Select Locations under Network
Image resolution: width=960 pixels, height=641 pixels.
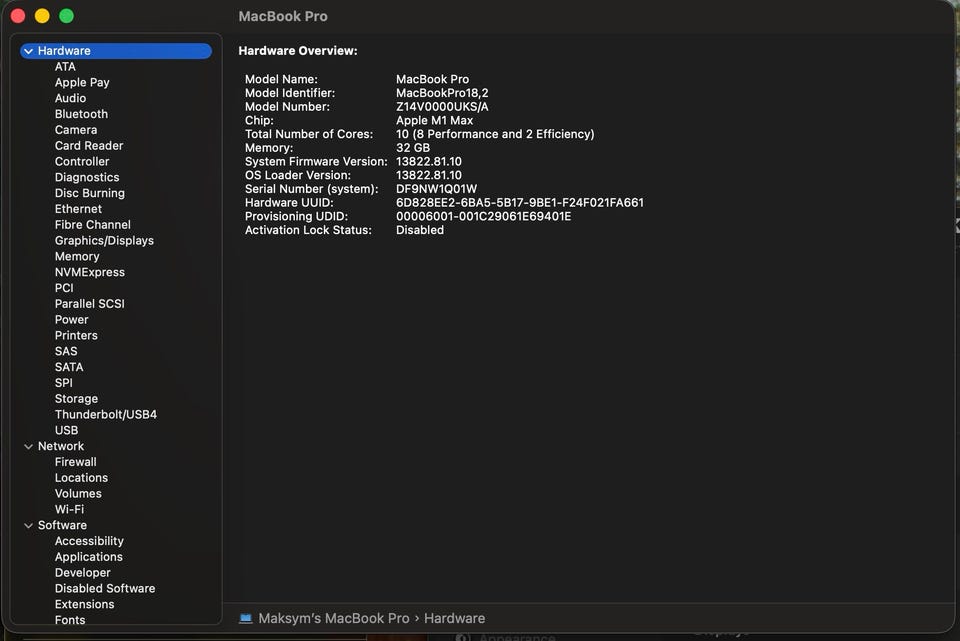point(81,478)
